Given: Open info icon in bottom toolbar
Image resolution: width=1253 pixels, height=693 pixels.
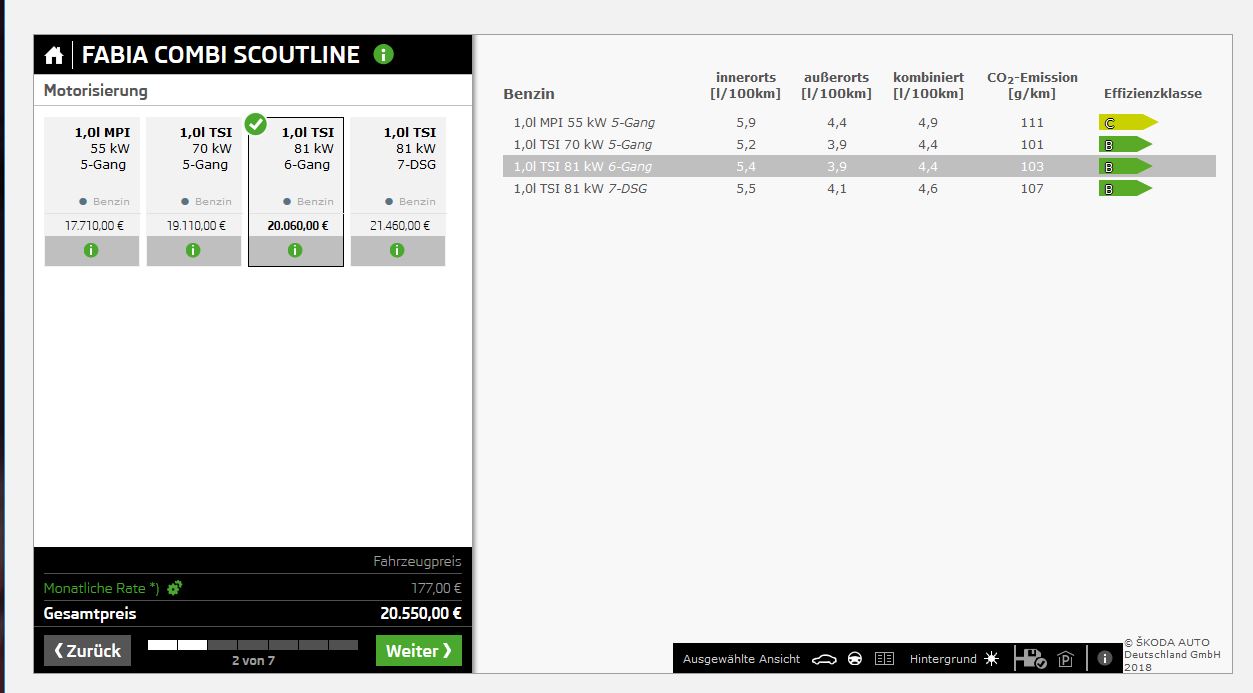Looking at the screenshot, I should pyautogui.click(x=1105, y=658).
